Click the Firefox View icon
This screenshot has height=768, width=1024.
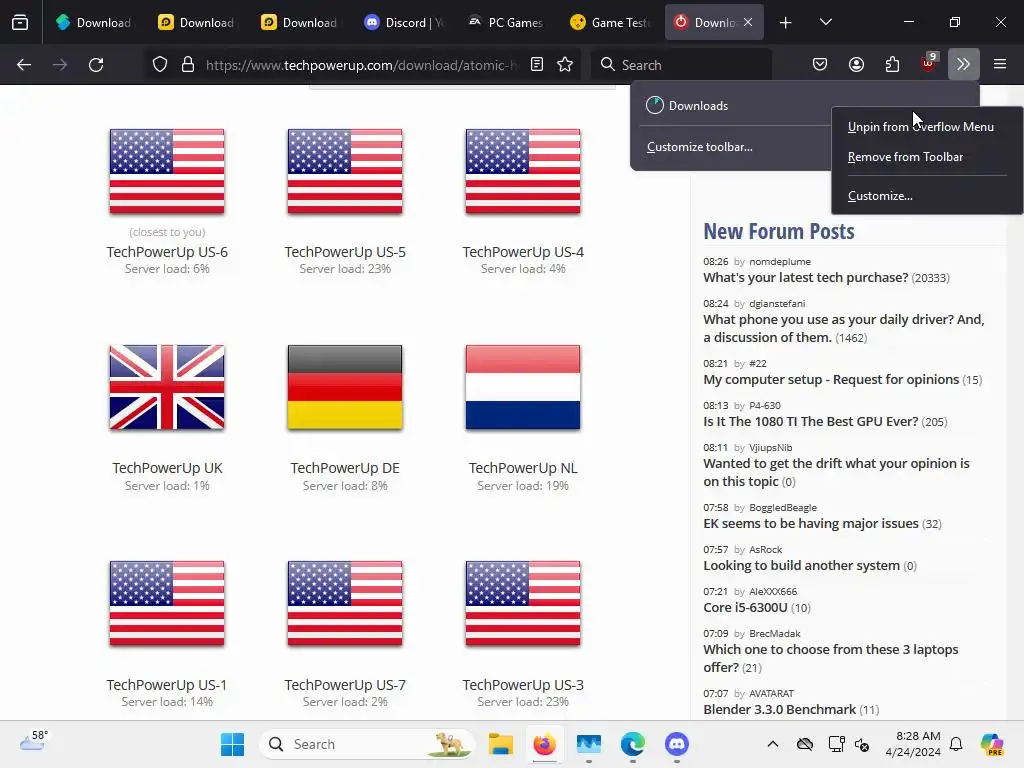(x=20, y=22)
